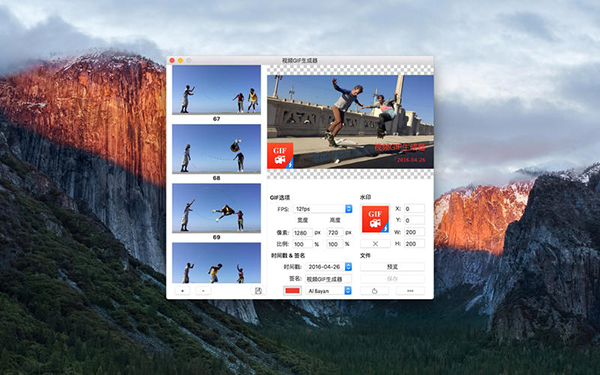Click the flame icon button
This screenshot has height=375, width=600.
coord(375,291)
